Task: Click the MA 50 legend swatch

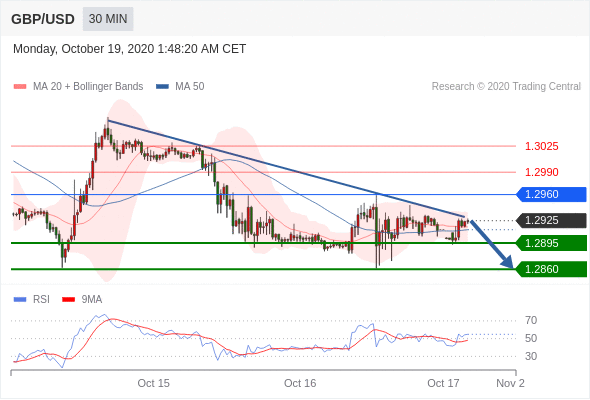Action: click(x=162, y=87)
